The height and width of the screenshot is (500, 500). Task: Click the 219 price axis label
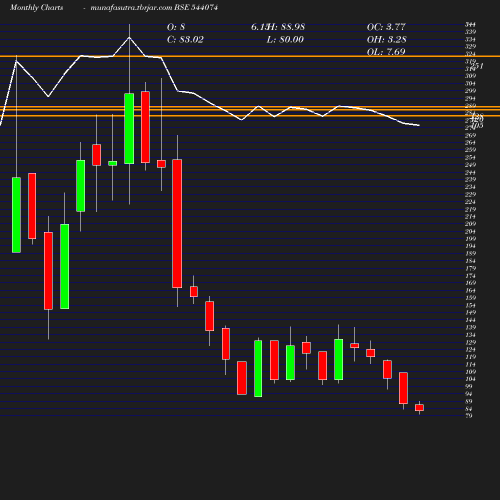(x=470, y=209)
